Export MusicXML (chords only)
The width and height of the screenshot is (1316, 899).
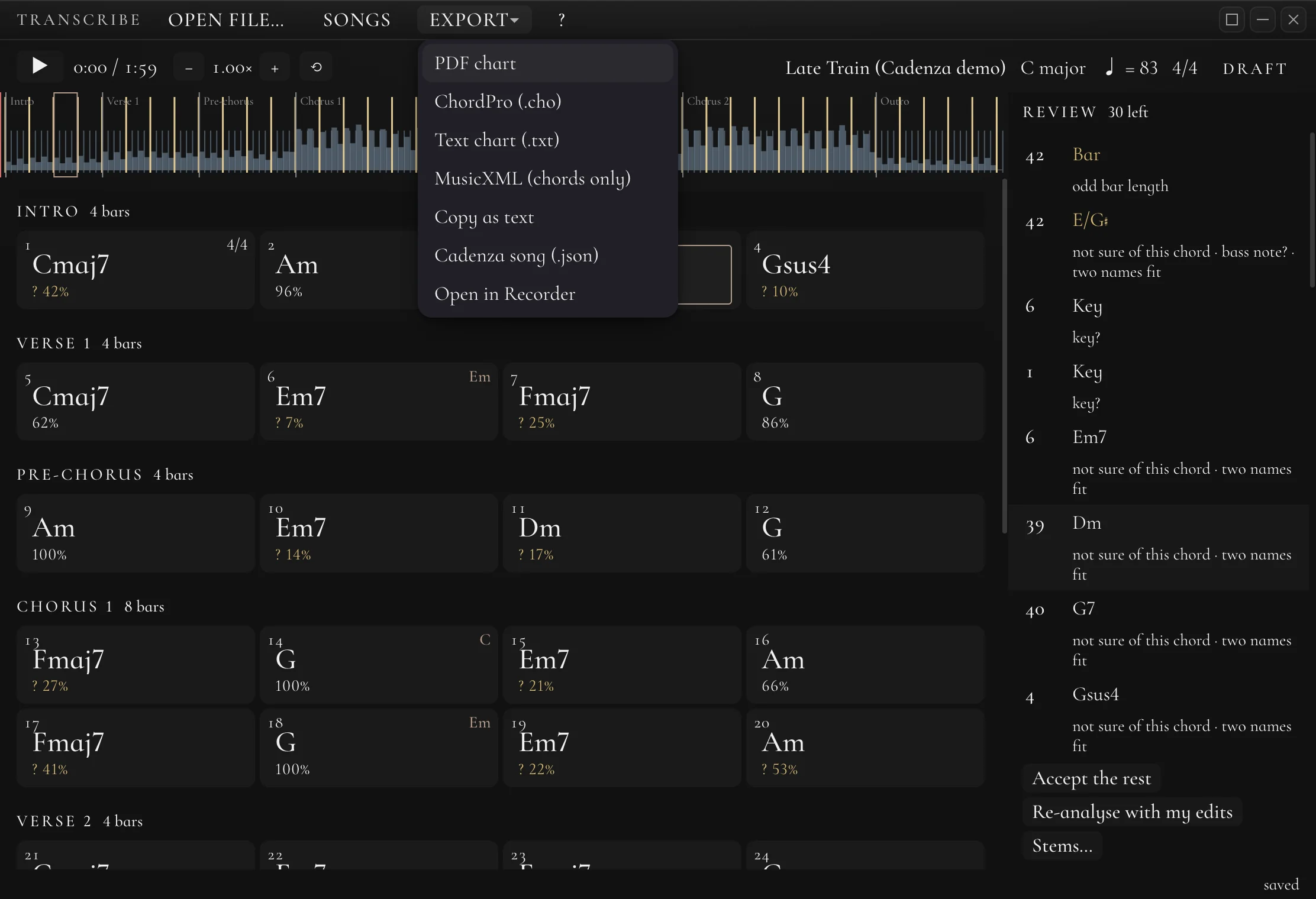(547, 179)
